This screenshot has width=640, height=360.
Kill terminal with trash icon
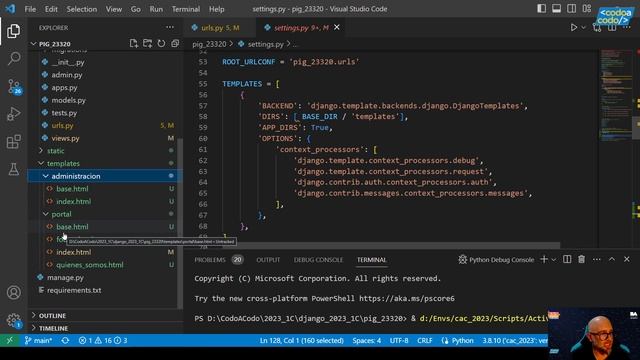click(x=581, y=259)
